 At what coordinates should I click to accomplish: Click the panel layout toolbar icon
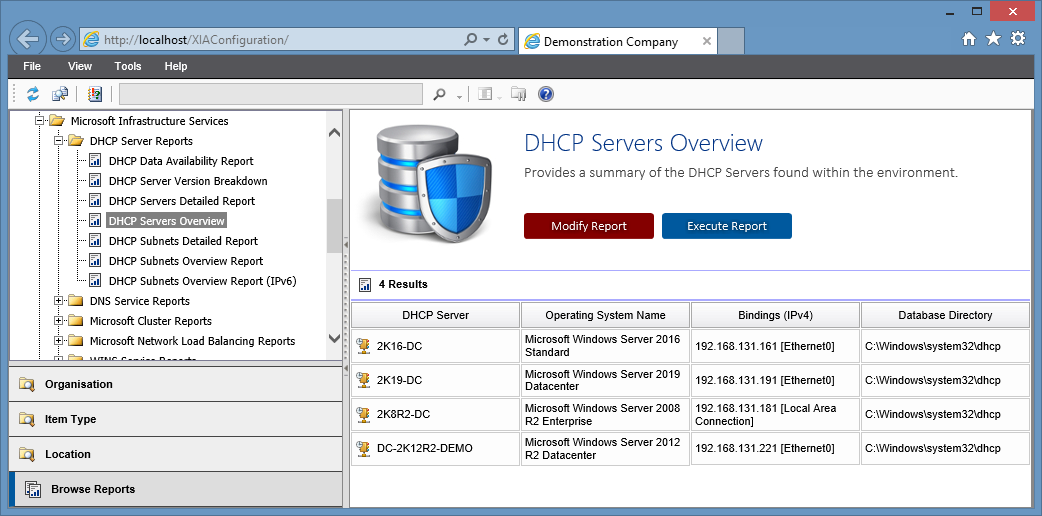pos(484,94)
